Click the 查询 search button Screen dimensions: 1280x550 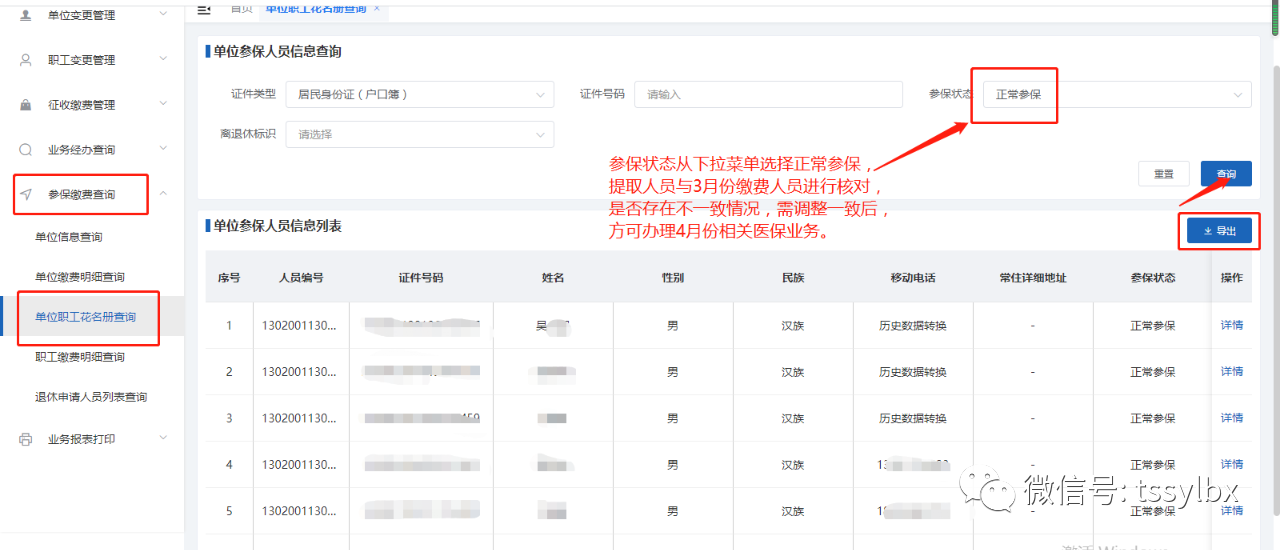(1225, 174)
